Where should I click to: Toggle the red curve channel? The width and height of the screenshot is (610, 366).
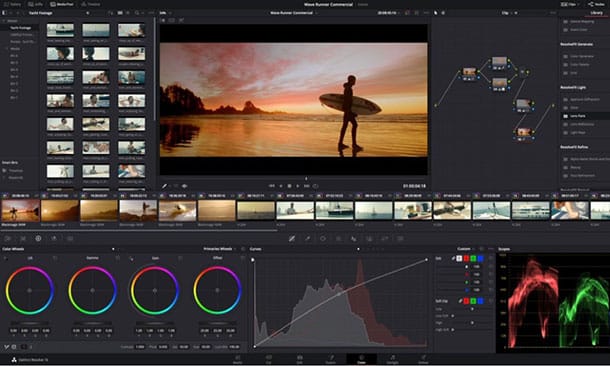click(x=466, y=258)
